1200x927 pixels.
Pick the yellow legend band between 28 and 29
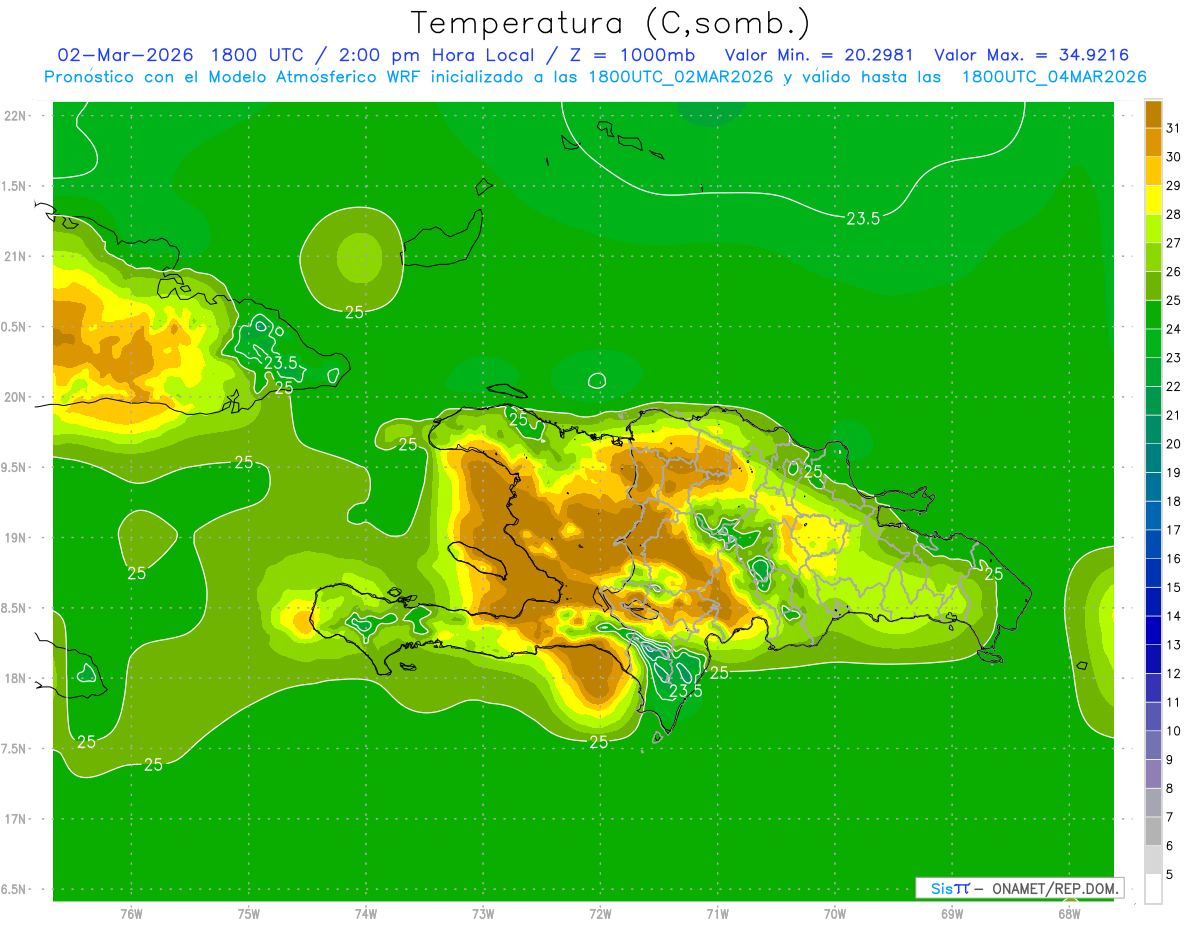point(1153,199)
